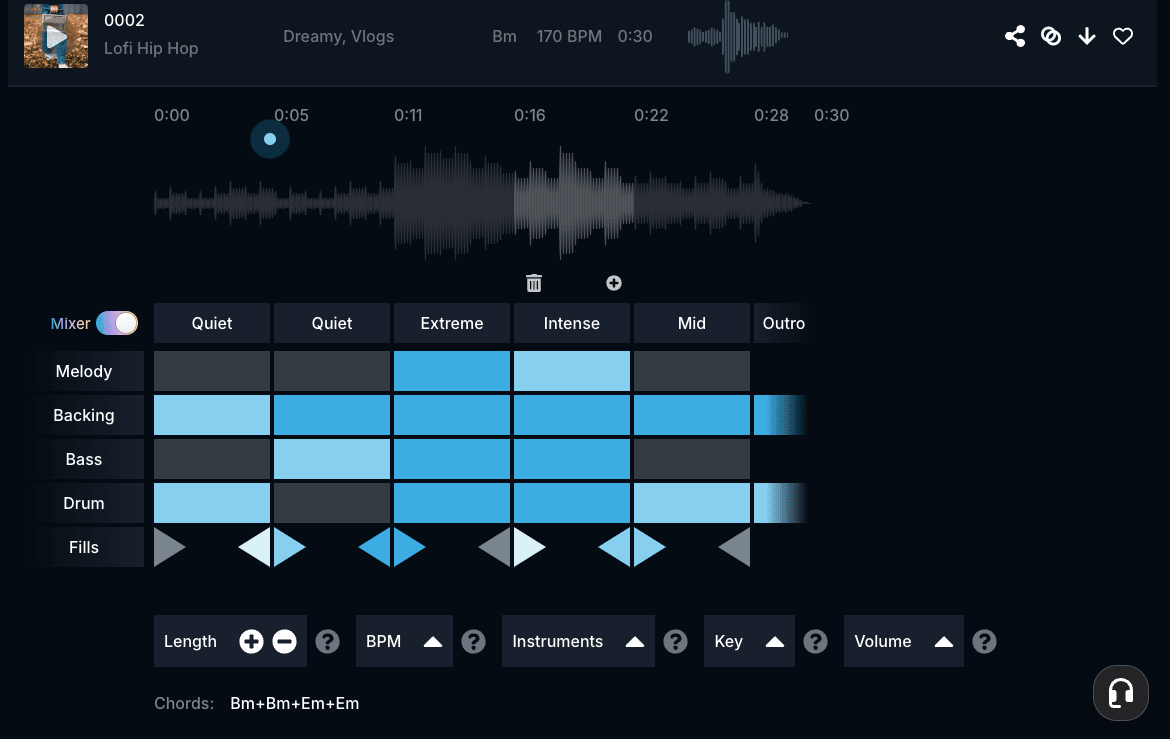Delete the section with the trash icon
The height and width of the screenshot is (739, 1170).
[x=534, y=283]
